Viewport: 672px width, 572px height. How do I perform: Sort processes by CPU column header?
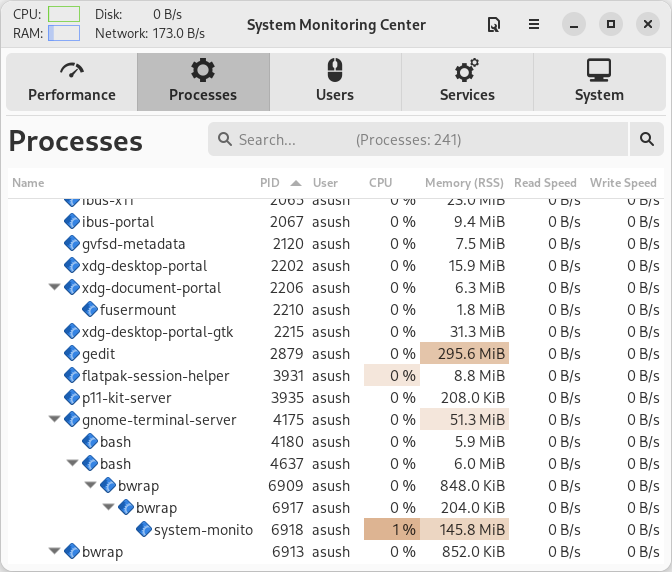coord(381,183)
